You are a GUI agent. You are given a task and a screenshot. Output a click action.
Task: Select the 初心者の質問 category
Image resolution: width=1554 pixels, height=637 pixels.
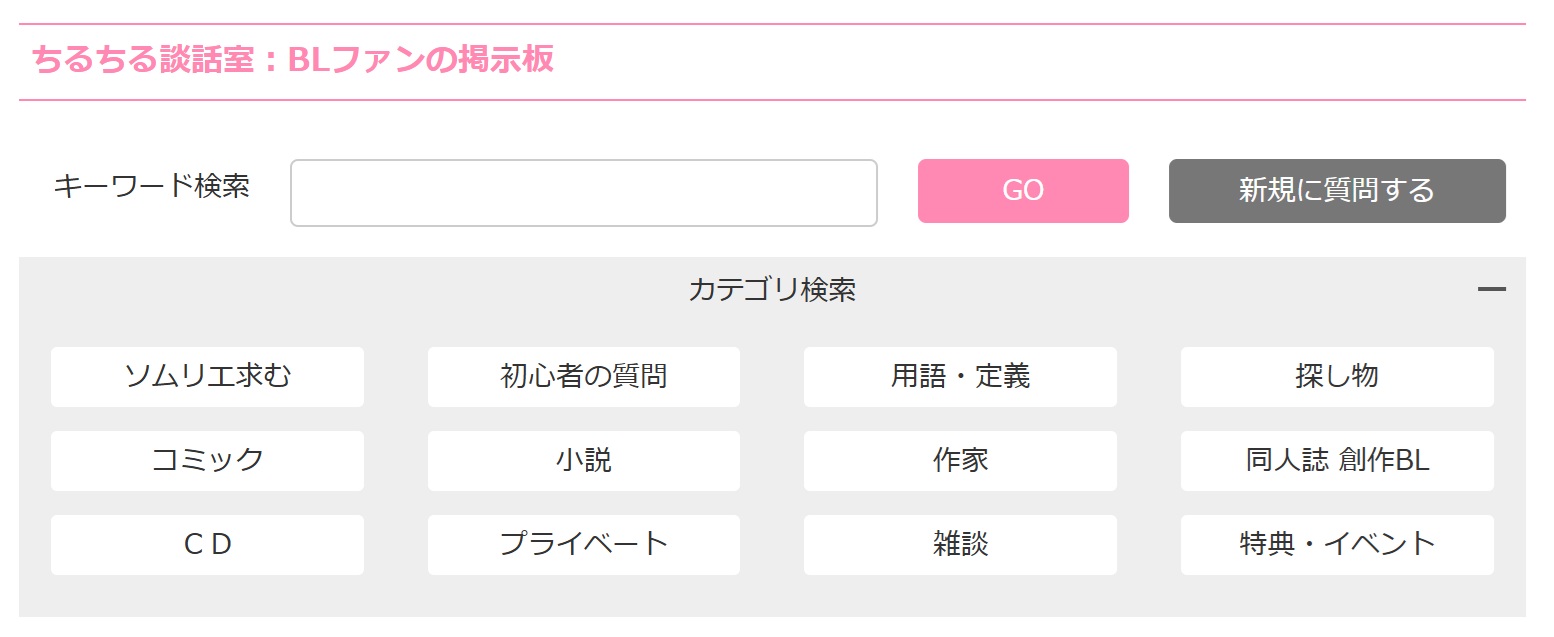[x=583, y=377]
